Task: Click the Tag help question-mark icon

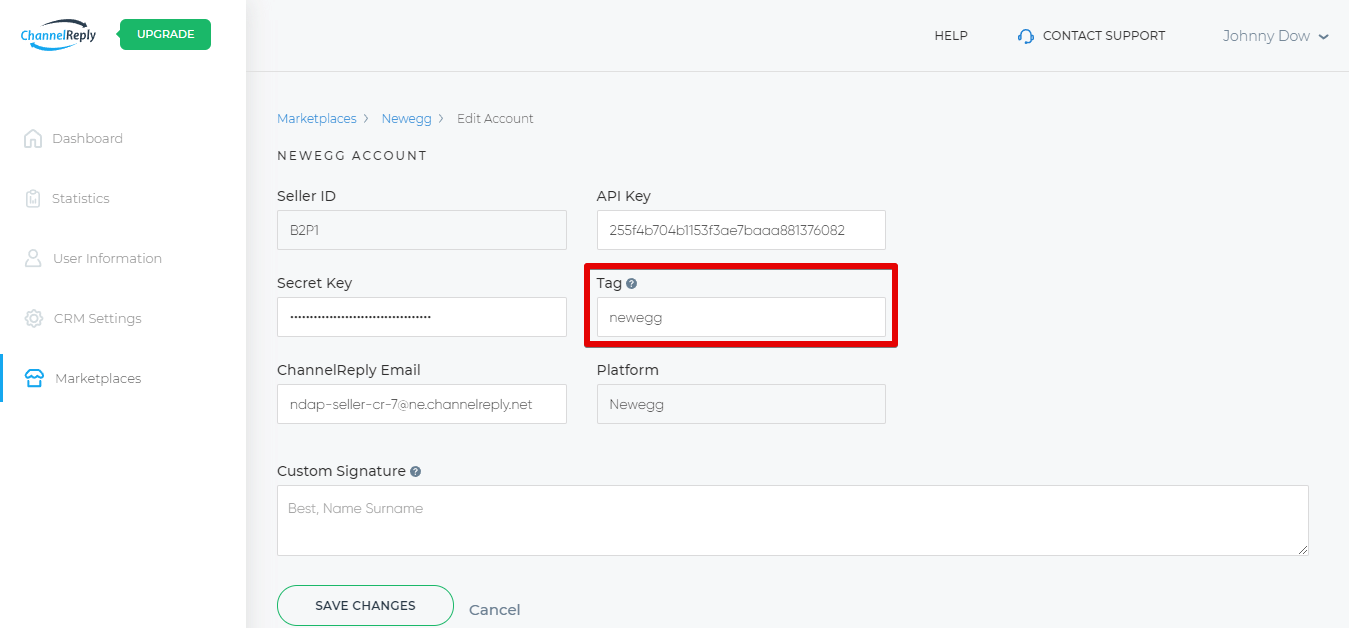Action: coord(632,283)
